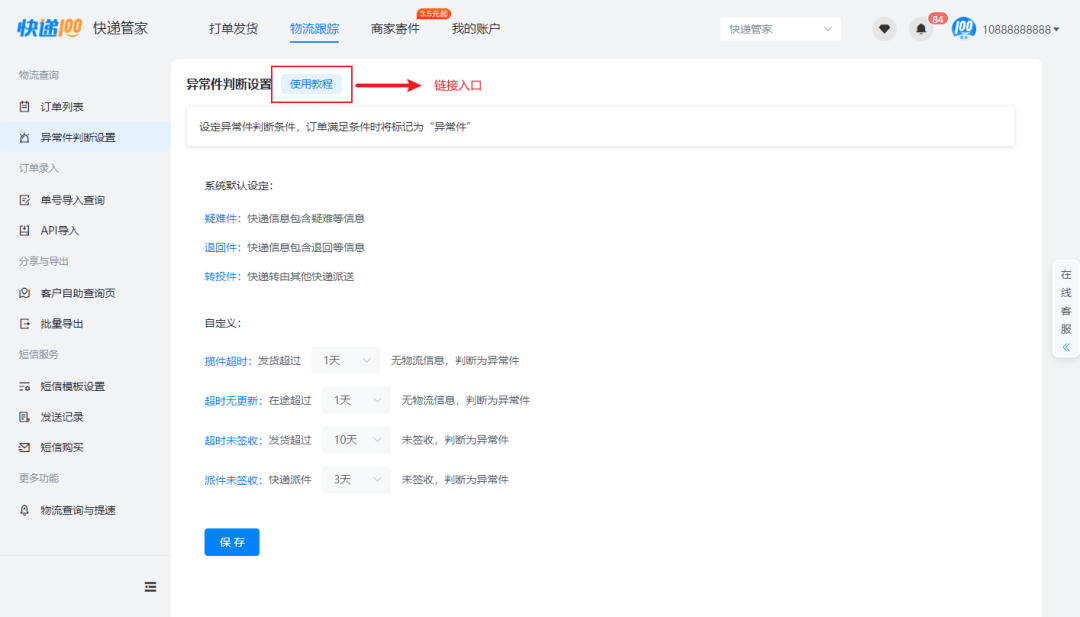Image resolution: width=1080 pixels, height=617 pixels.
Task: Click the 异常件判断设置 sidebar icon
Action: [25, 137]
